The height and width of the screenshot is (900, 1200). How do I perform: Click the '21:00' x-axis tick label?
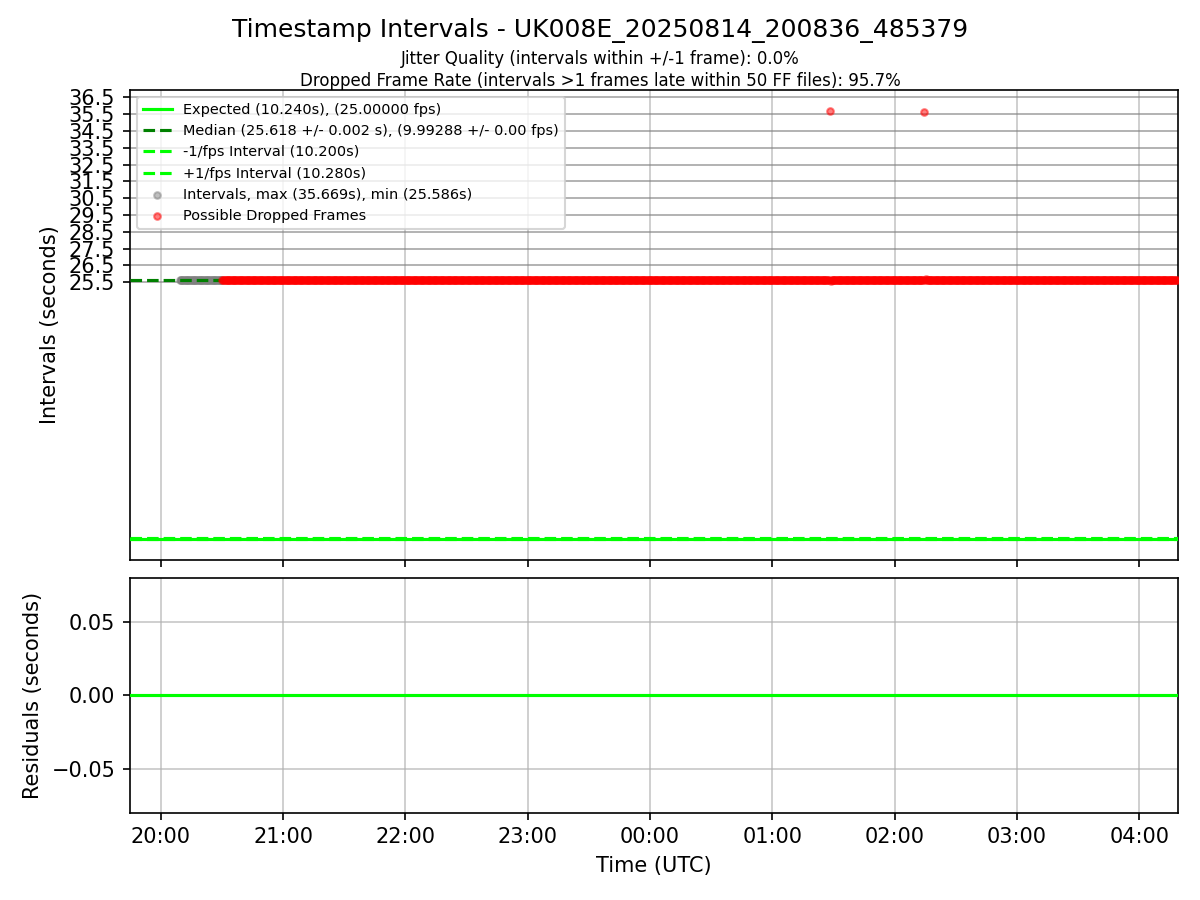point(283,834)
